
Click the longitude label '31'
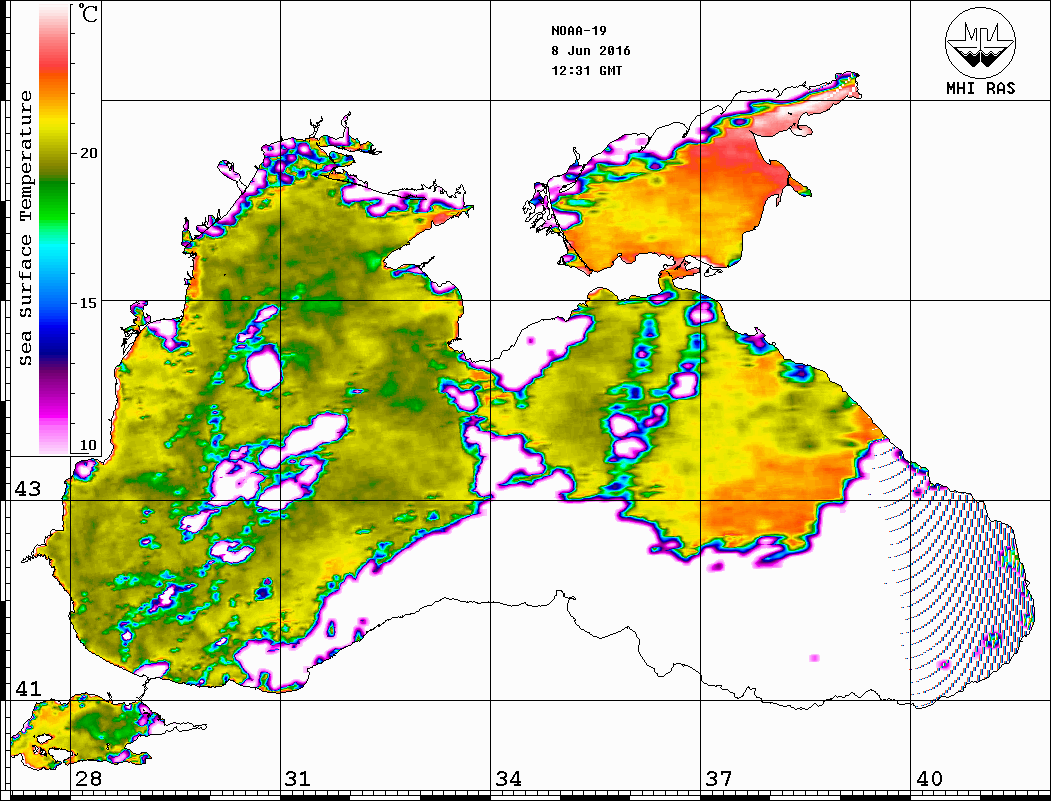tap(298, 779)
